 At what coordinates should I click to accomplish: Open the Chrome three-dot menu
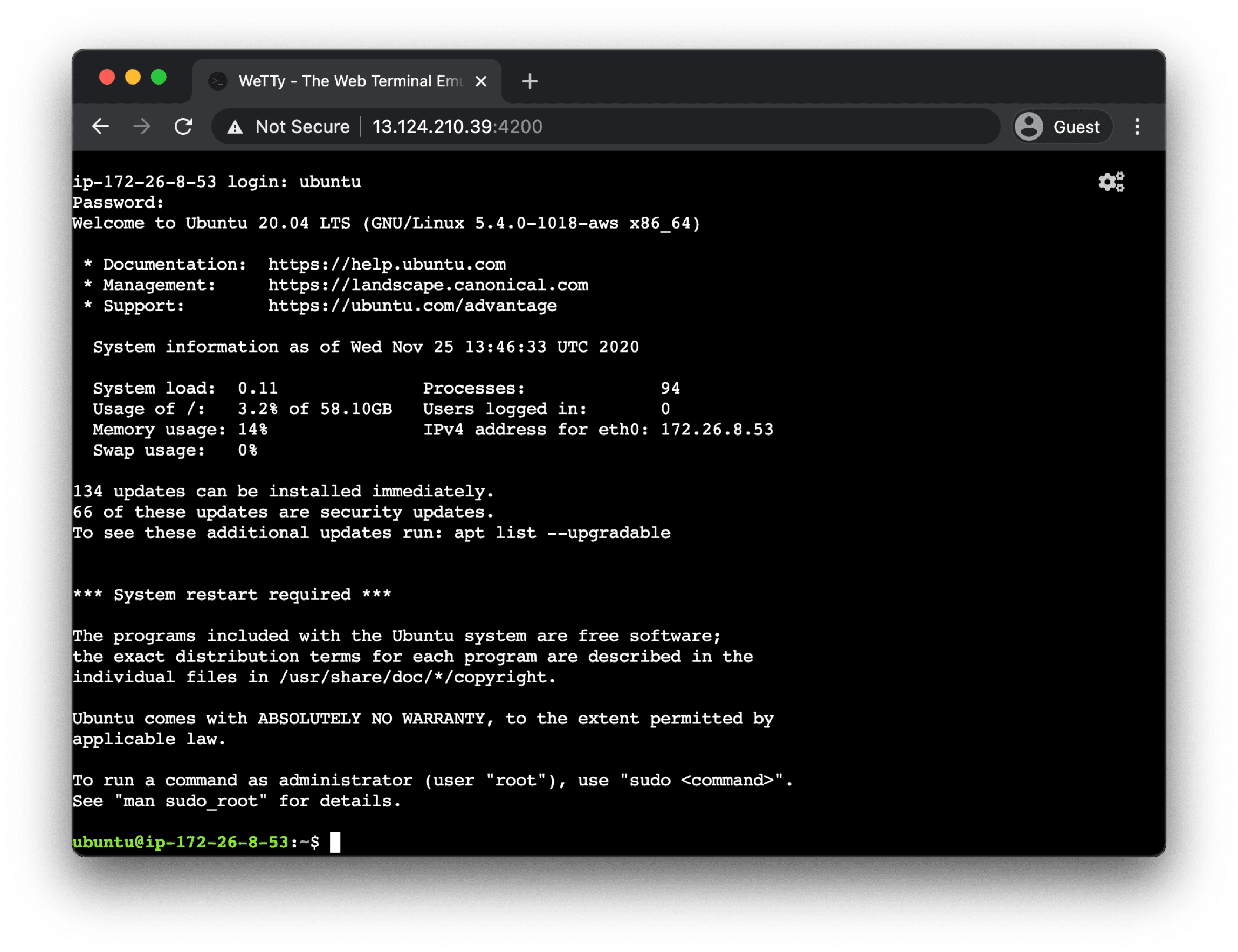pos(1137,126)
